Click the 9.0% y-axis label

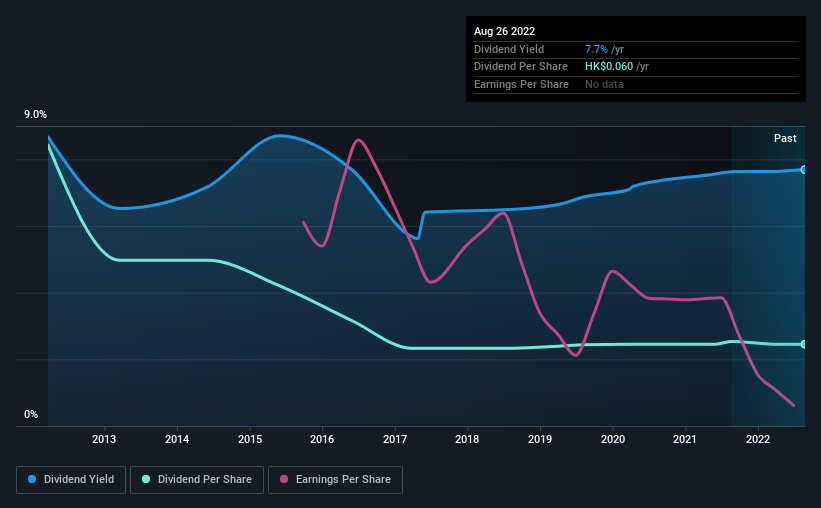point(35,115)
